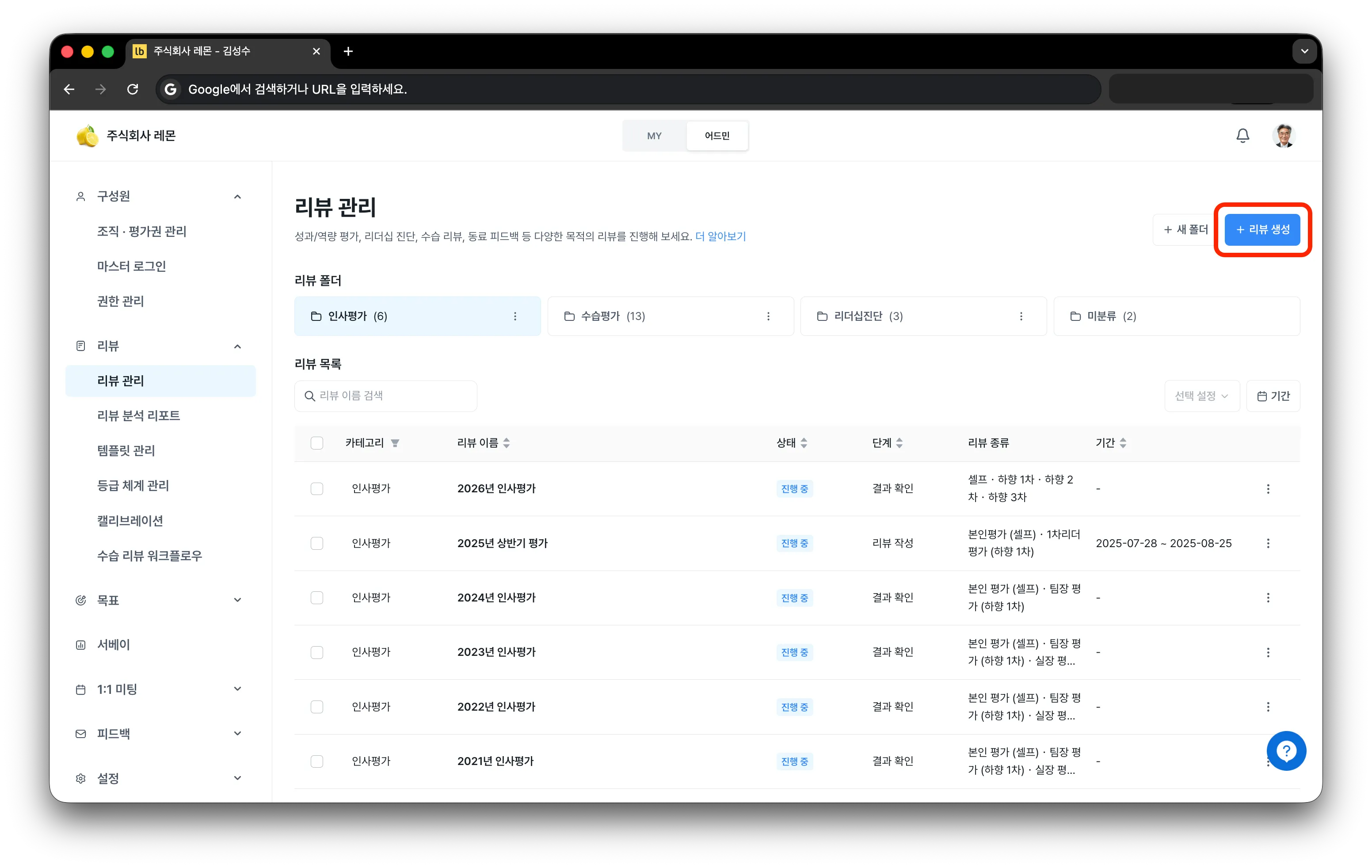
Task: Open the 기간 filter button
Action: click(1273, 396)
